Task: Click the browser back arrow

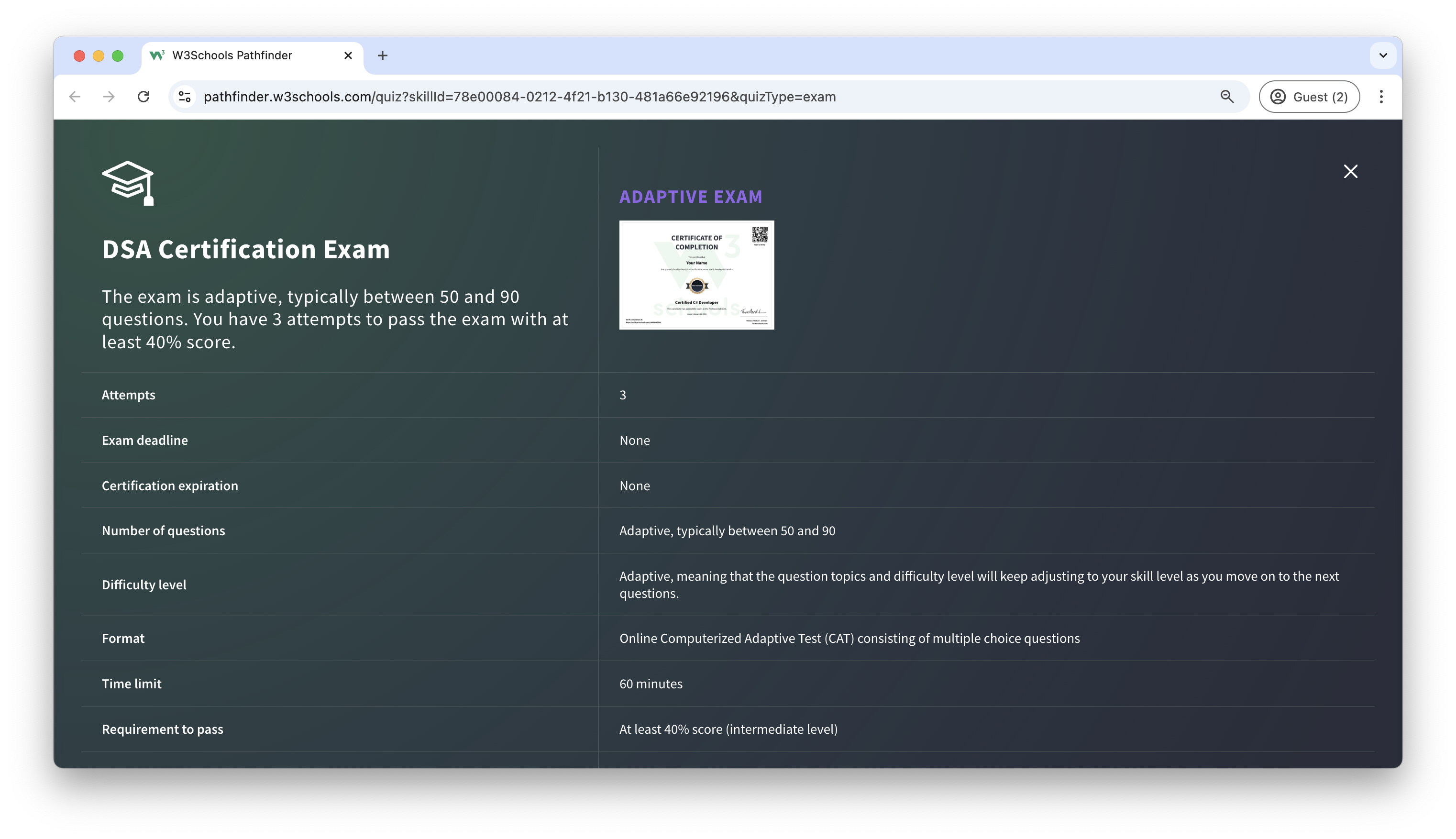Action: [75, 97]
